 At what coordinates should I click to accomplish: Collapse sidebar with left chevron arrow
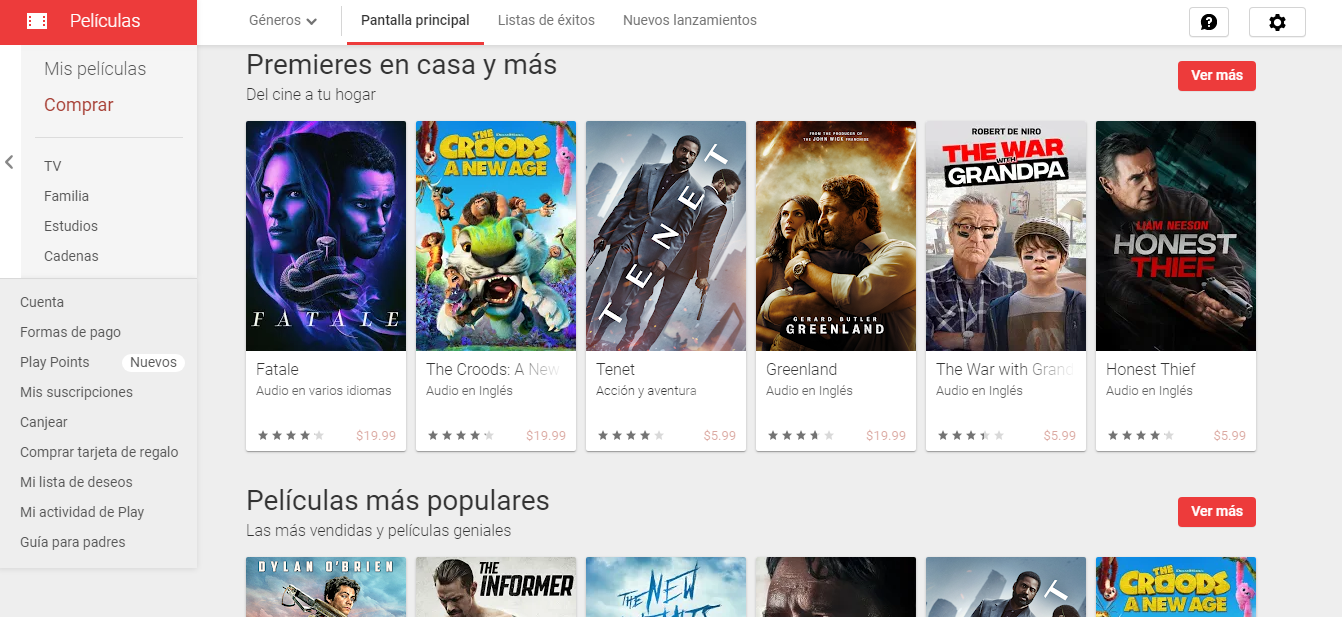(x=9, y=162)
